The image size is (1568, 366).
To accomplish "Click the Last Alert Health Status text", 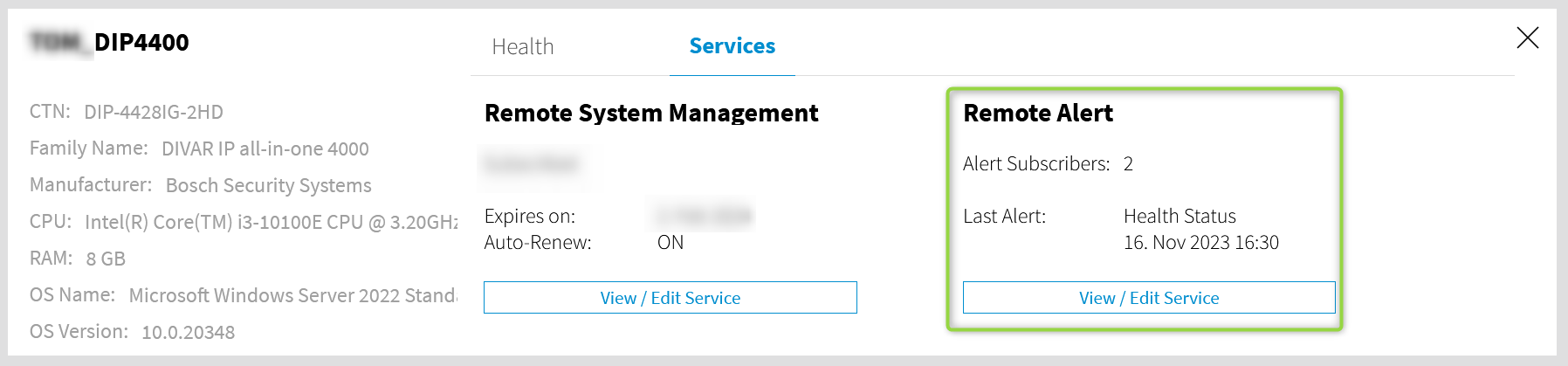I will point(1179,216).
